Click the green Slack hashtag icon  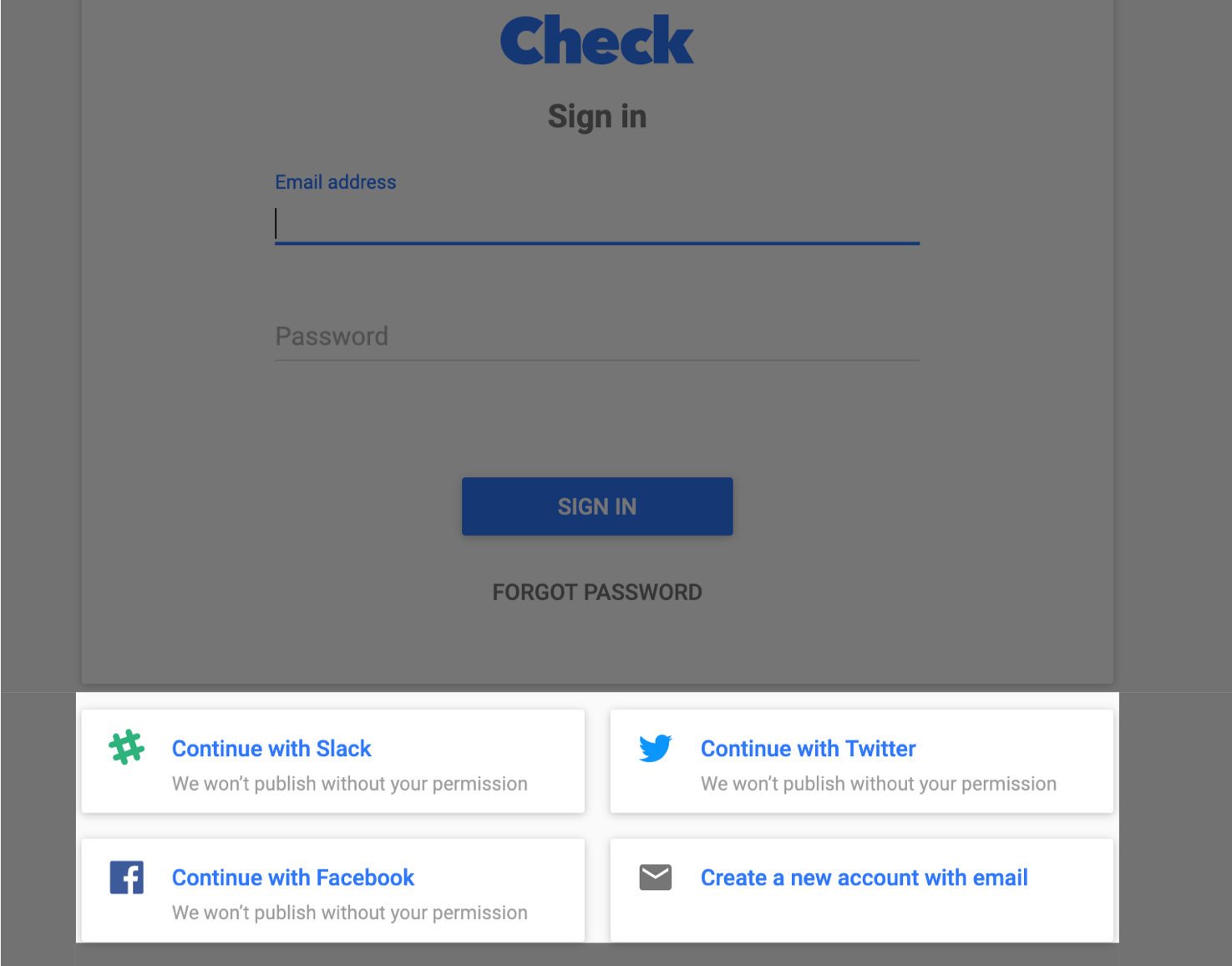(x=127, y=747)
